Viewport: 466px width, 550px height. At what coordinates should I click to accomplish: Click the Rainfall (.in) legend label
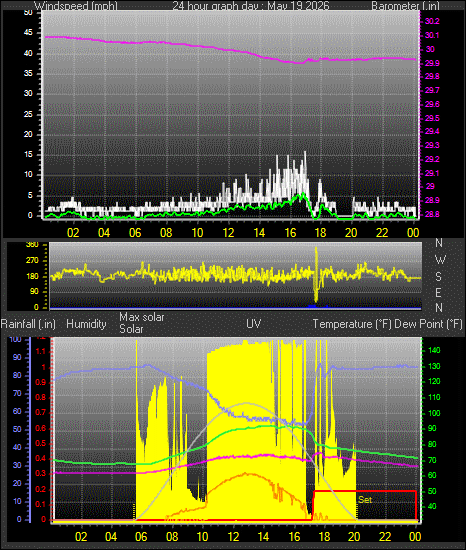28,324
